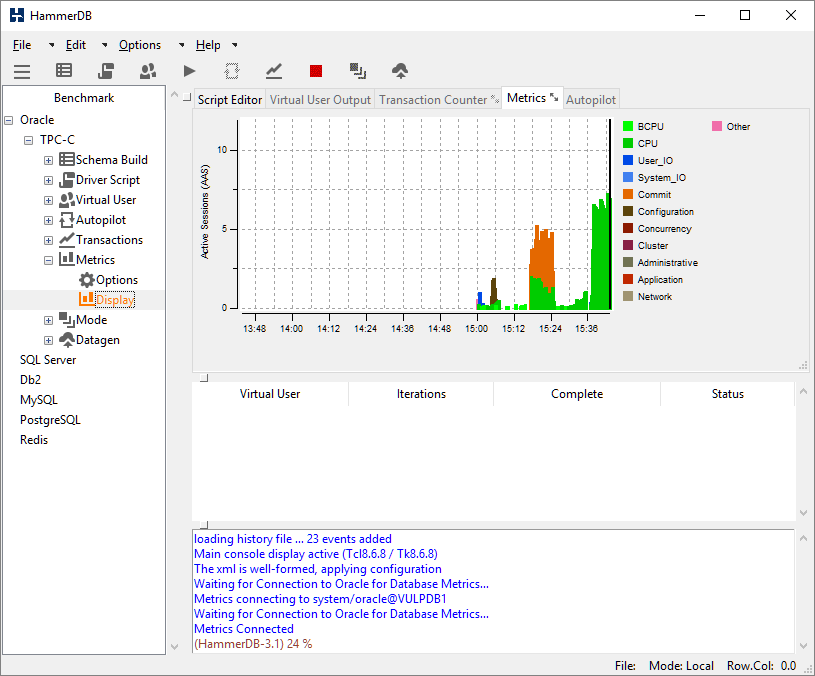The height and width of the screenshot is (676, 815).
Task: Click the Other pink legend swatch
Action: coord(717,126)
